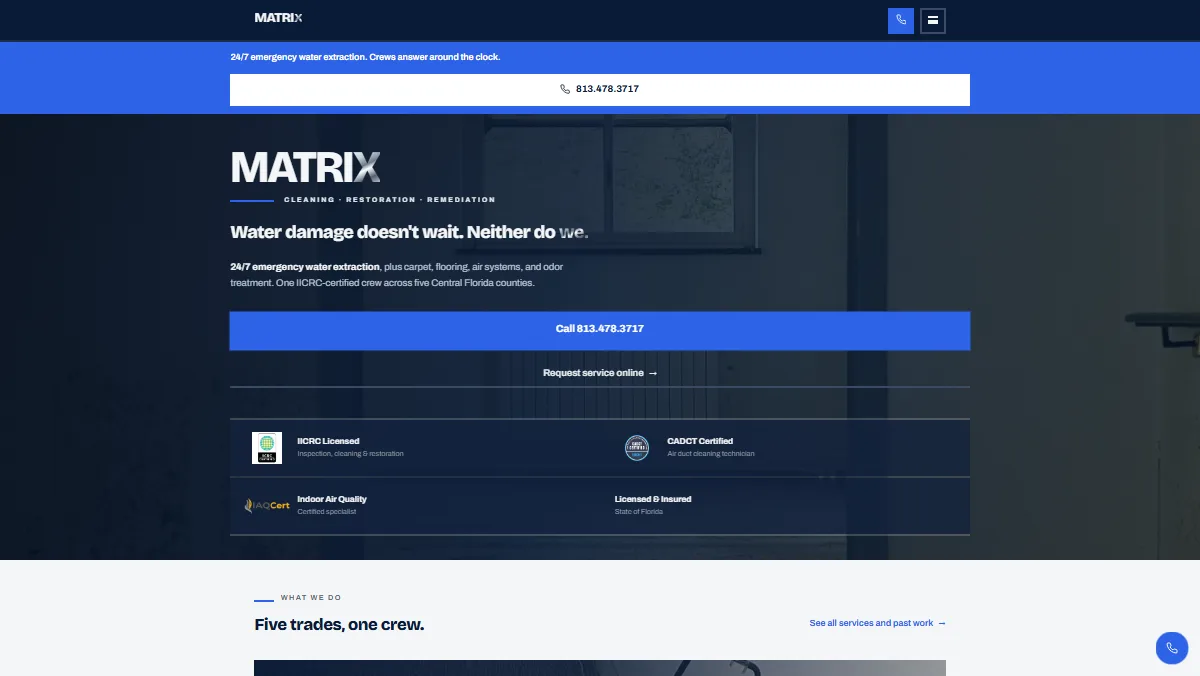The image size is (1200, 676).
Task: Call 813.478.3717 from the white banner button
Action: (x=600, y=89)
